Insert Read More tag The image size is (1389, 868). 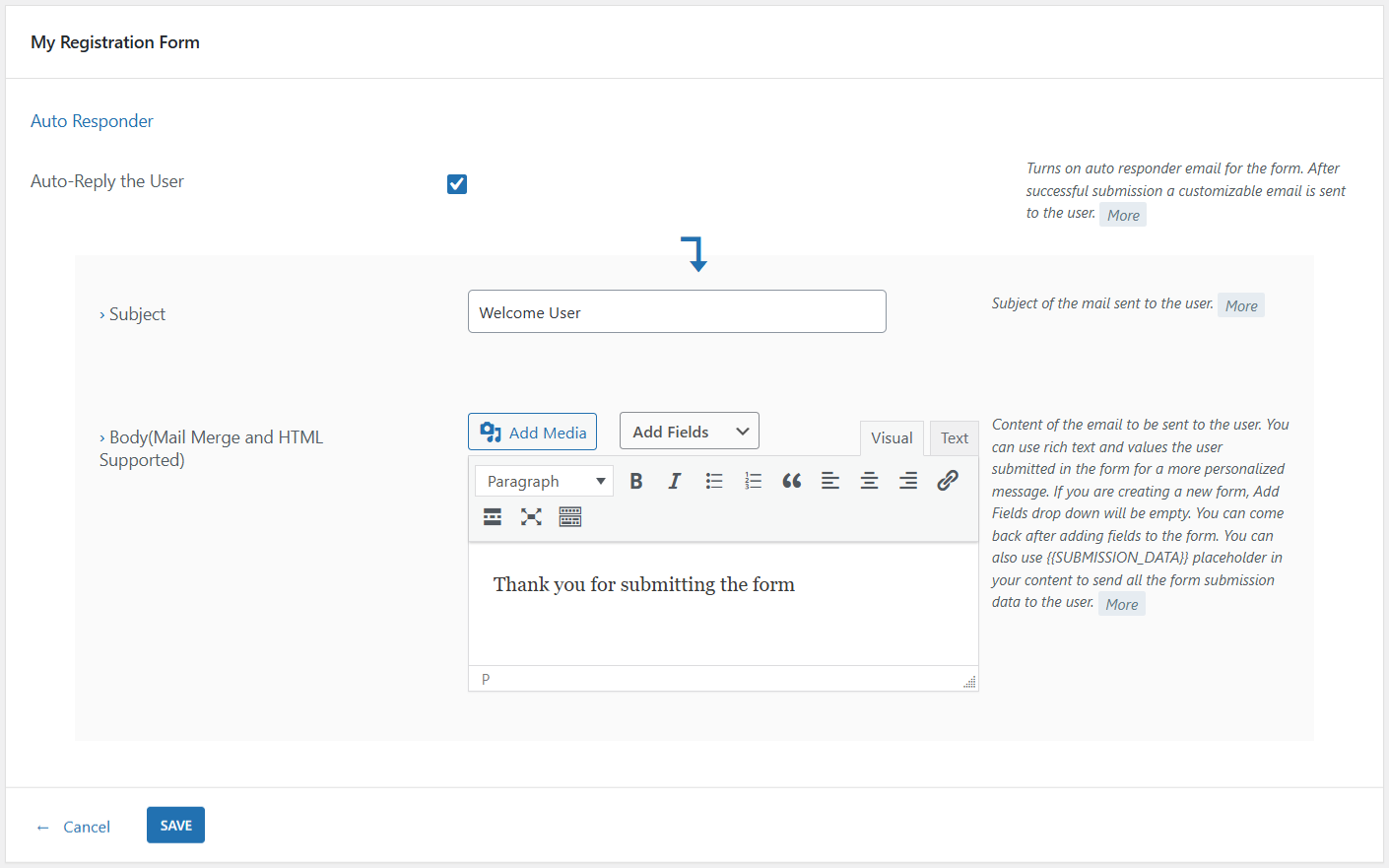(x=493, y=517)
